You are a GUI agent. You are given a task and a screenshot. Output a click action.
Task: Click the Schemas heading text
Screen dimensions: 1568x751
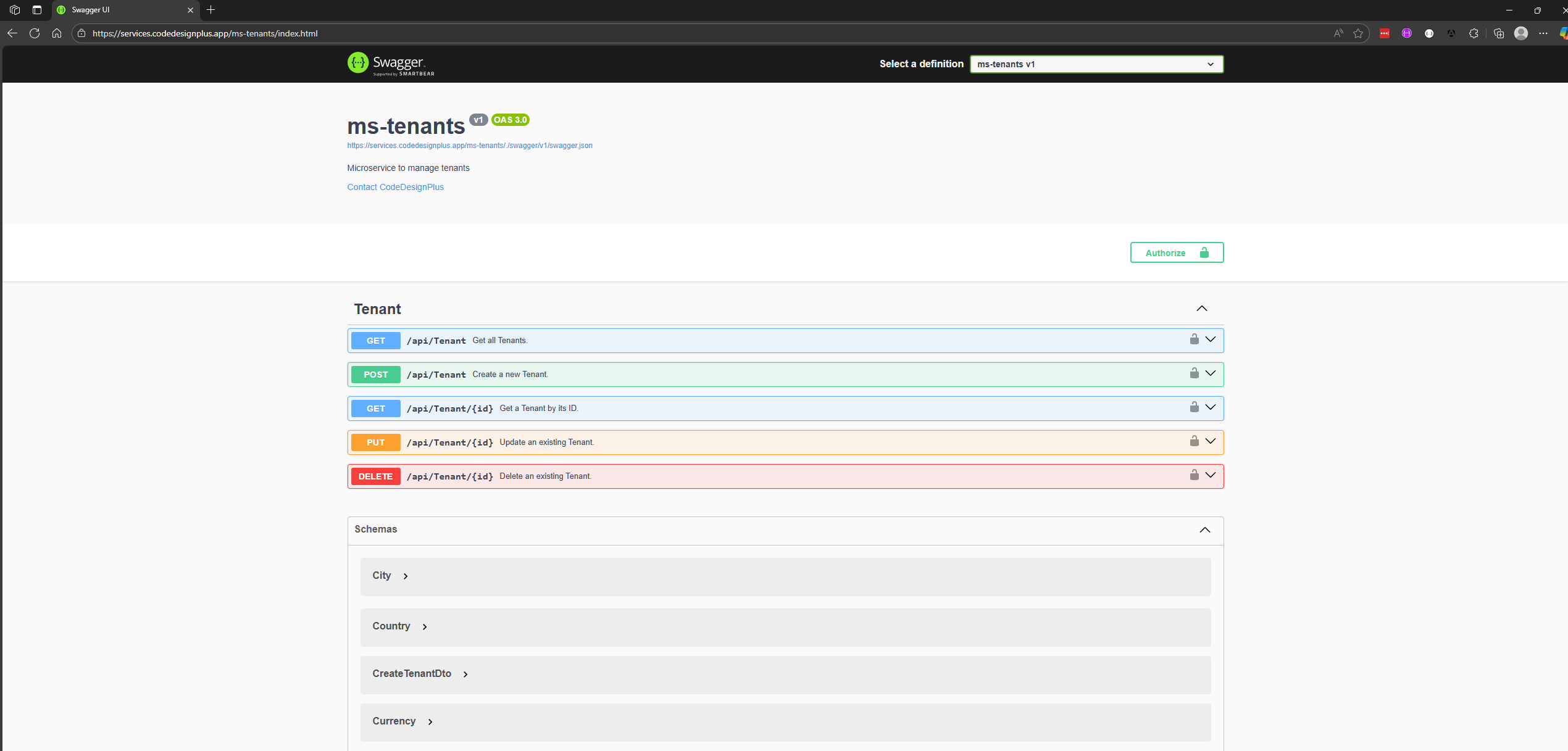coord(375,529)
